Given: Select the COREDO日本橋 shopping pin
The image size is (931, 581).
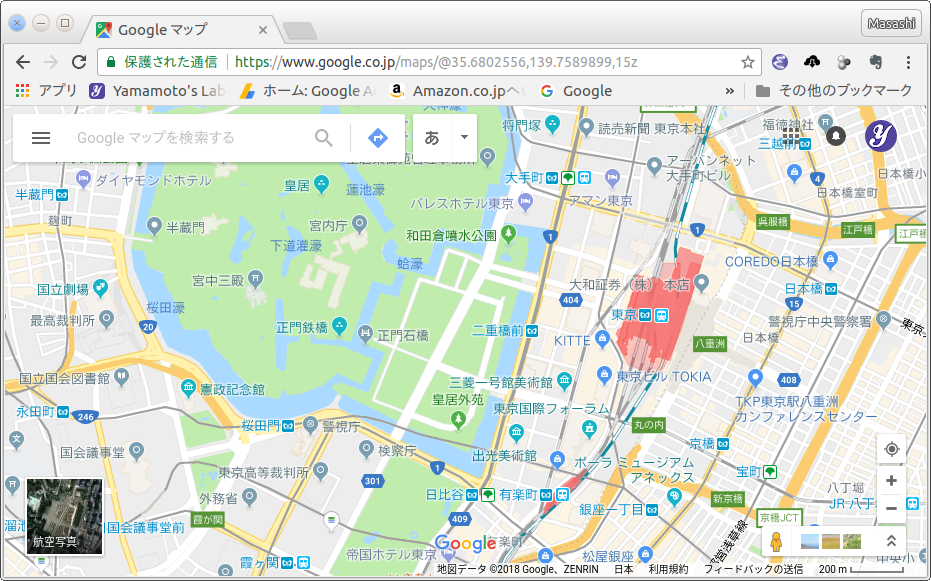Looking at the screenshot, I should pos(830,259).
